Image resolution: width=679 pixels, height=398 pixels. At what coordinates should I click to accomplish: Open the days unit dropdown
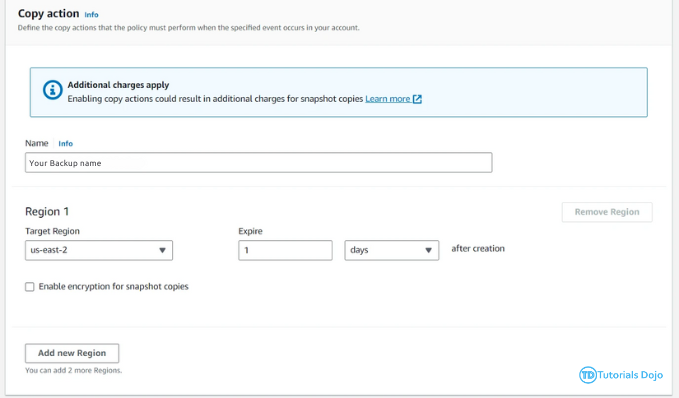tap(391, 250)
